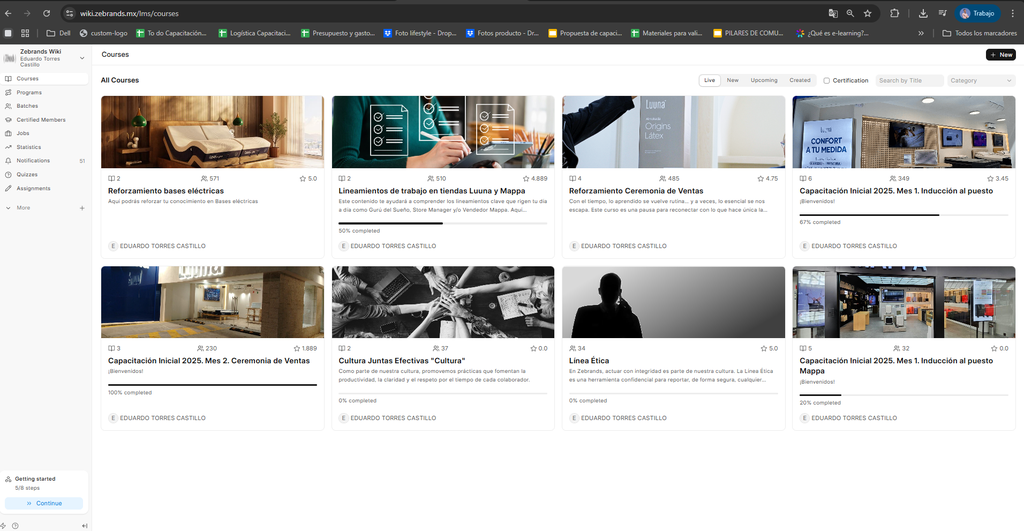Image resolution: width=1024 pixels, height=531 pixels.
Task: Open Courses in the sidebar
Action: point(44,78)
